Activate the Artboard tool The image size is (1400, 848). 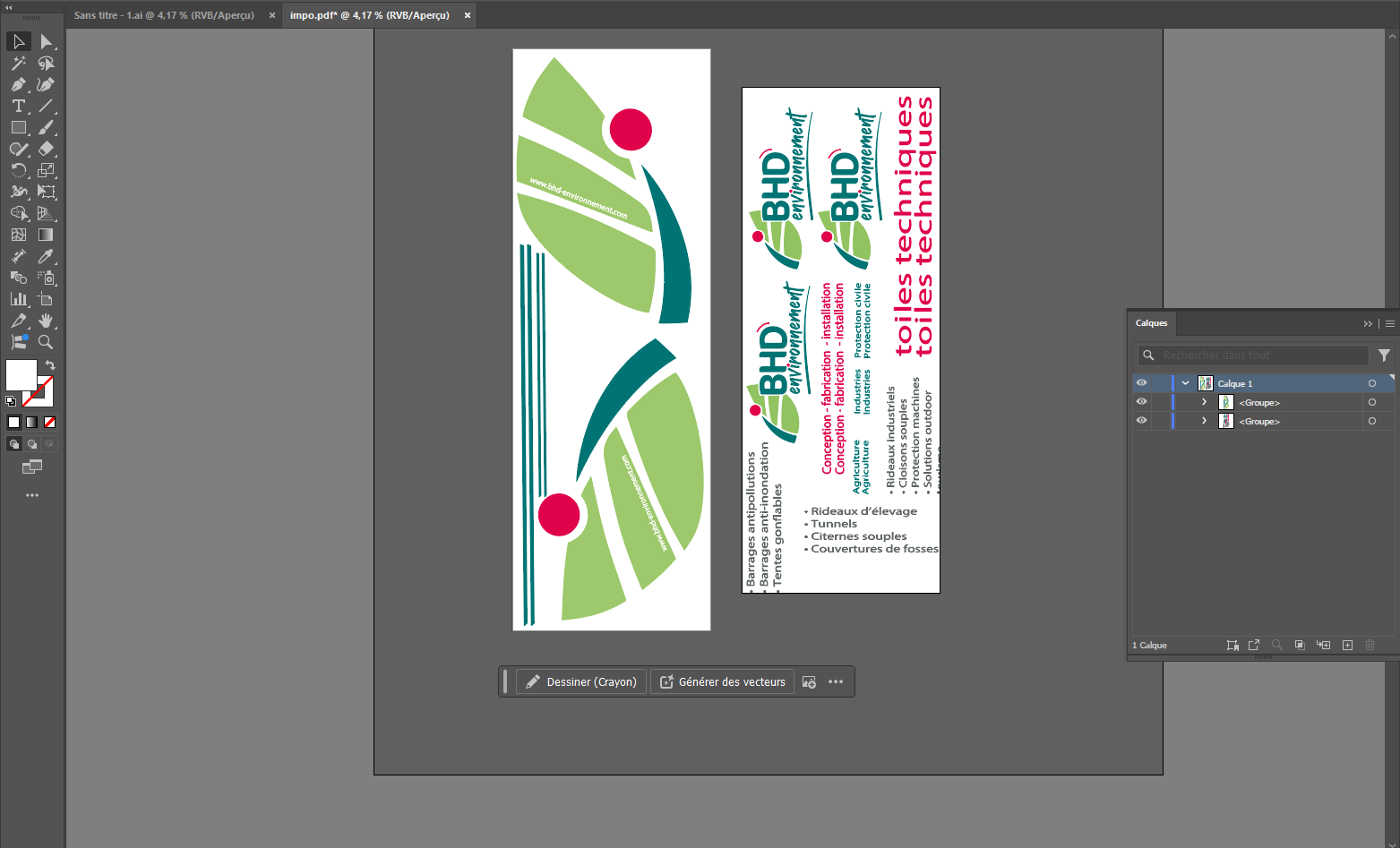[46, 299]
